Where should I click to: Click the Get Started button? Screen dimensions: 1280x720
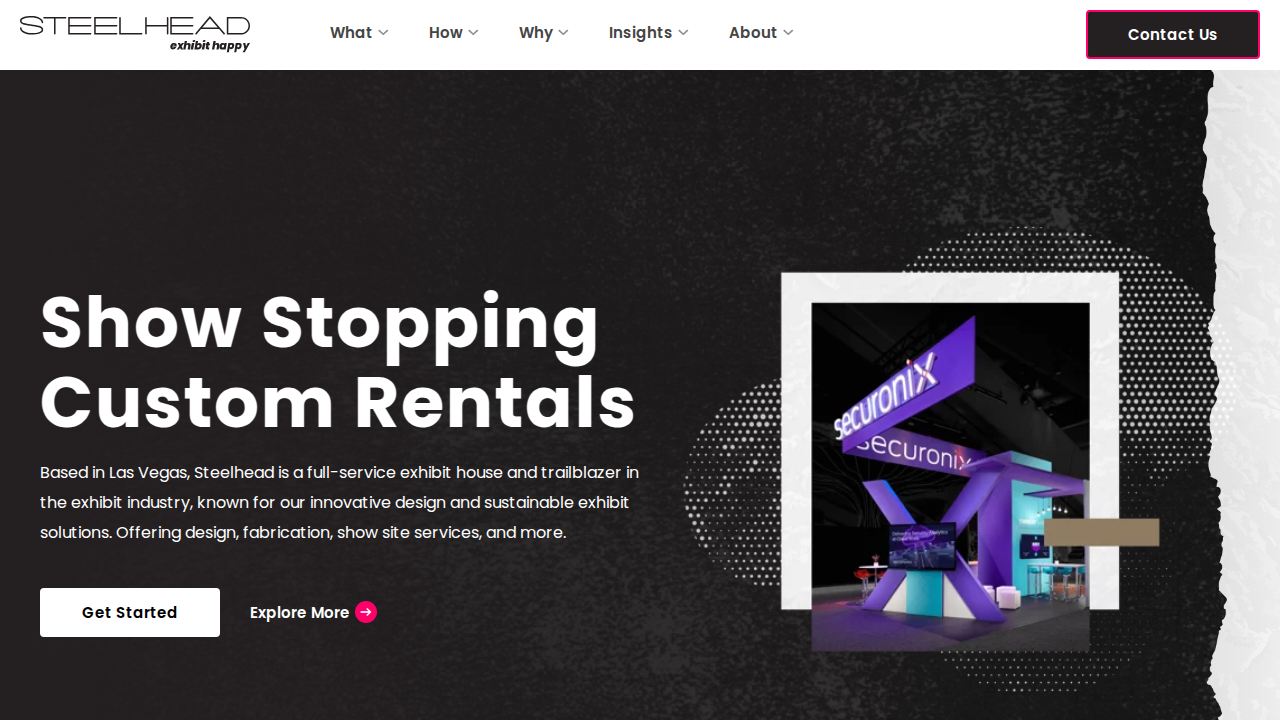click(x=130, y=612)
